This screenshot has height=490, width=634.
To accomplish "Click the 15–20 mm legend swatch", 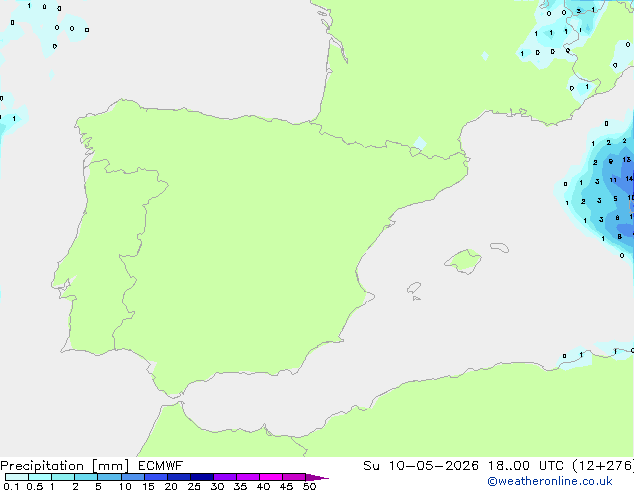I will pos(156,477).
